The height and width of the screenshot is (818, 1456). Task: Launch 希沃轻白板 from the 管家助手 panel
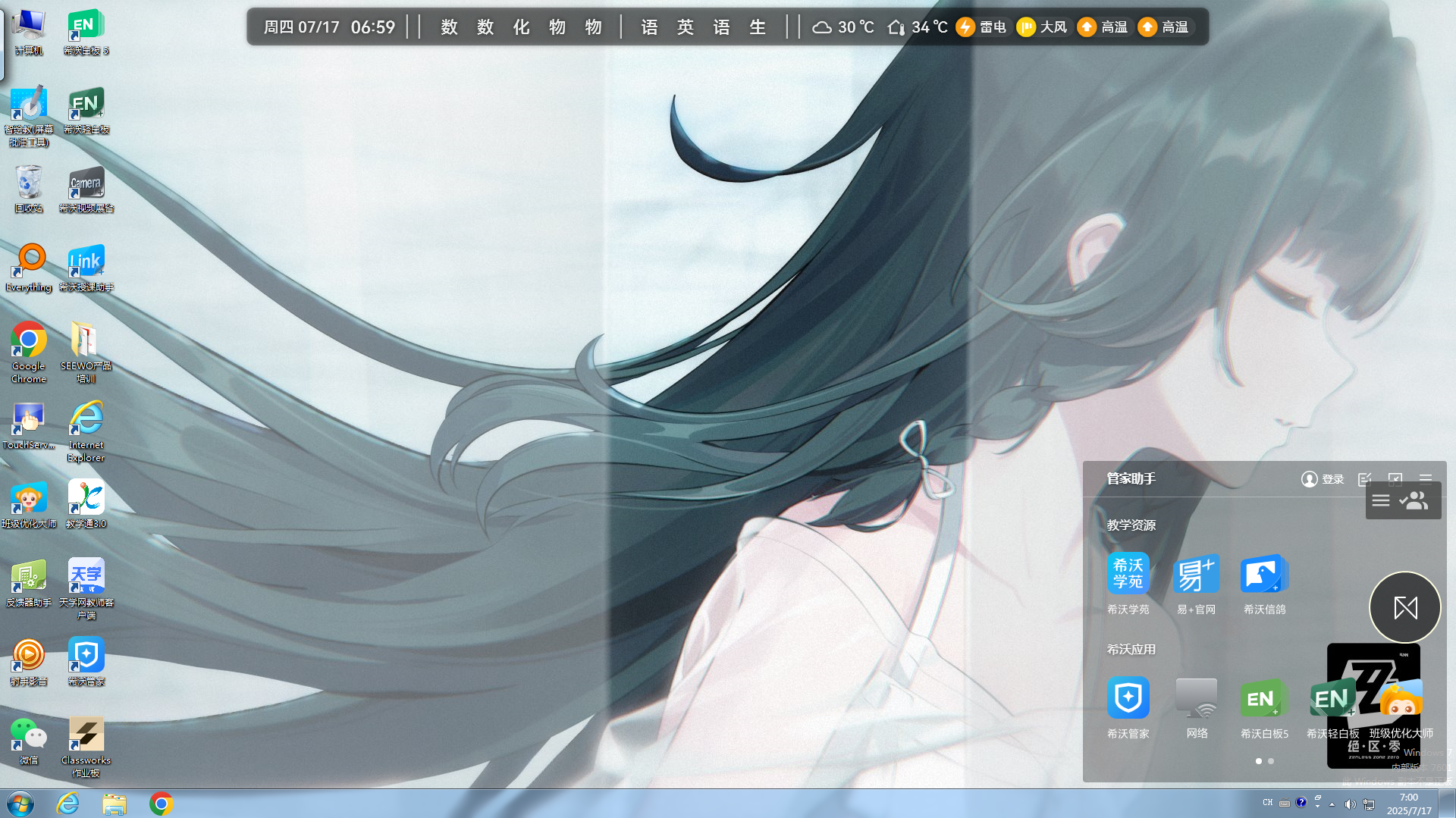pyautogui.click(x=1332, y=708)
